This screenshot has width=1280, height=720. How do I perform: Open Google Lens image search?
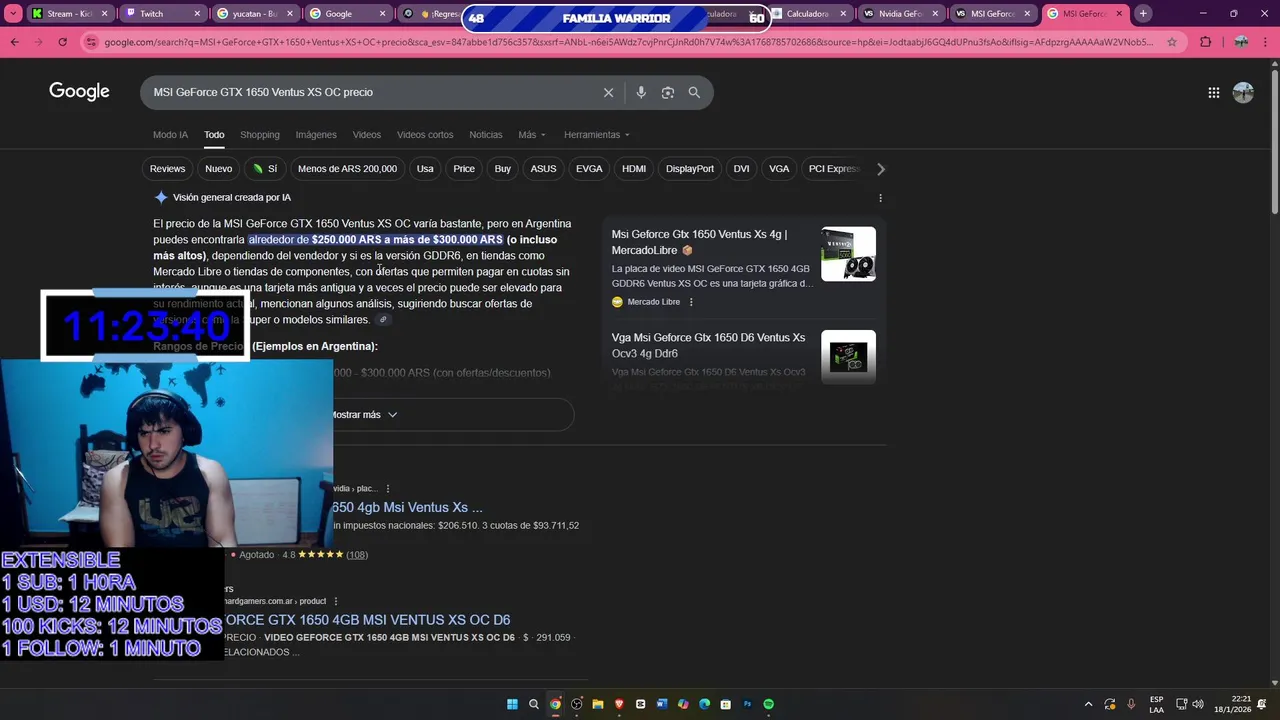(667, 92)
